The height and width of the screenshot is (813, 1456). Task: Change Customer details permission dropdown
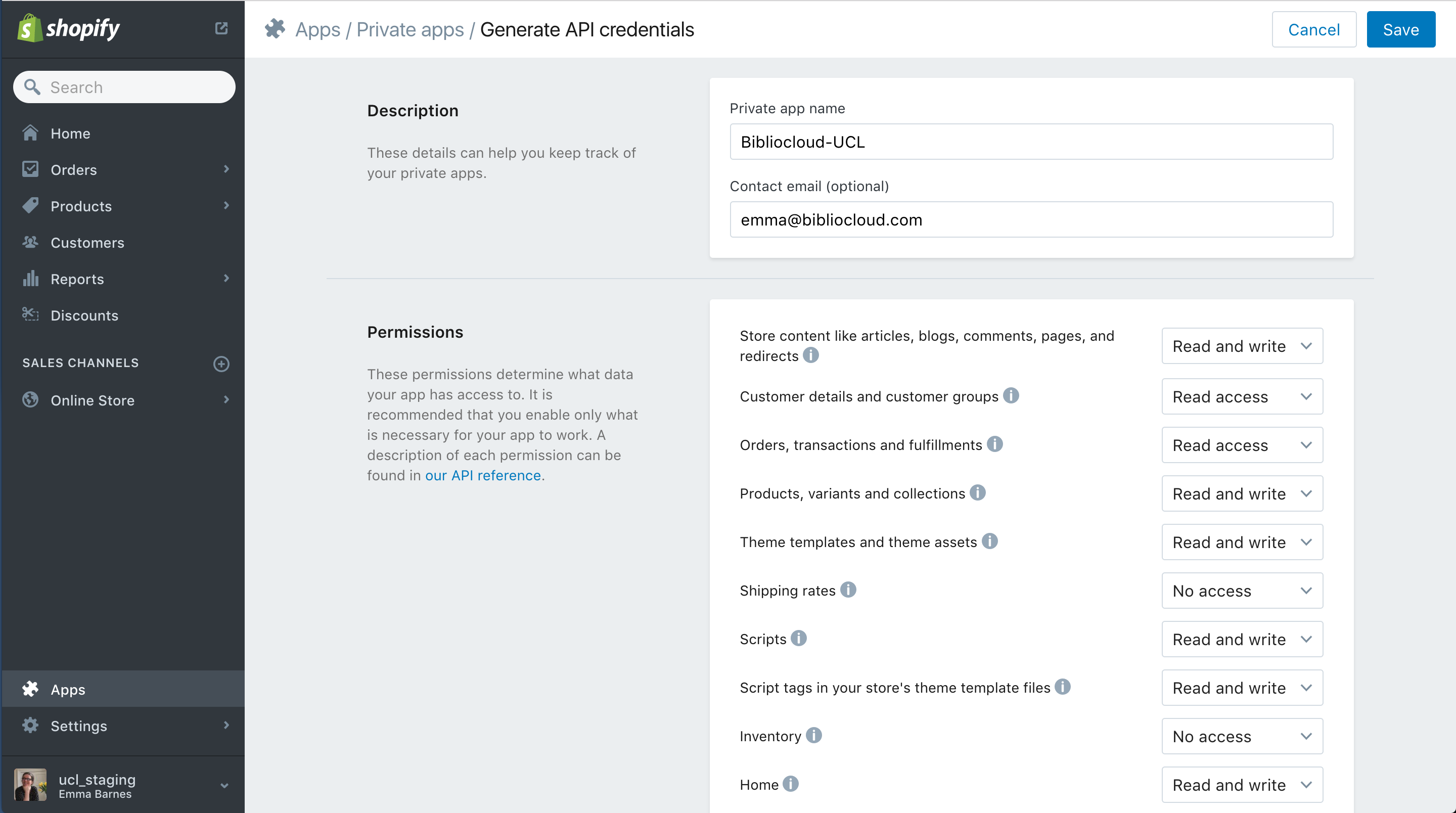[1242, 397]
